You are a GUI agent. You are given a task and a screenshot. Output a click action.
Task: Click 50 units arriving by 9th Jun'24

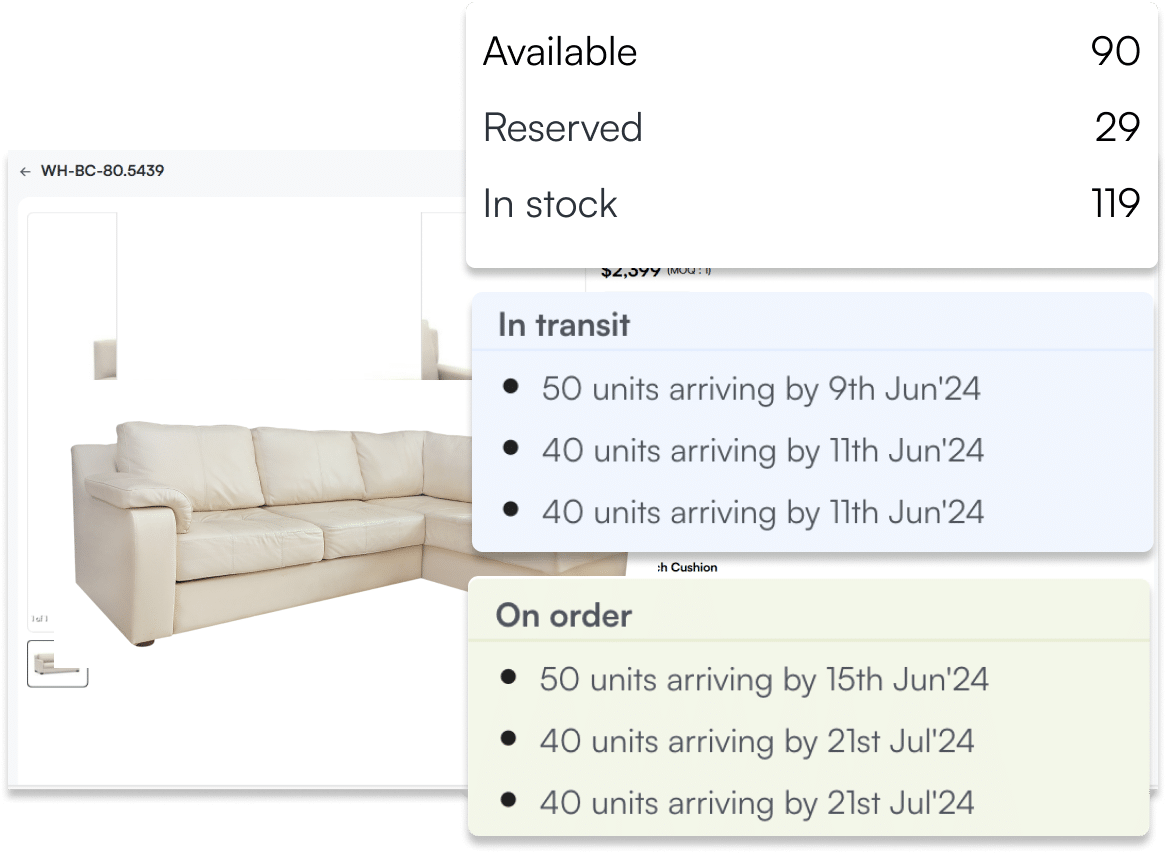point(761,389)
